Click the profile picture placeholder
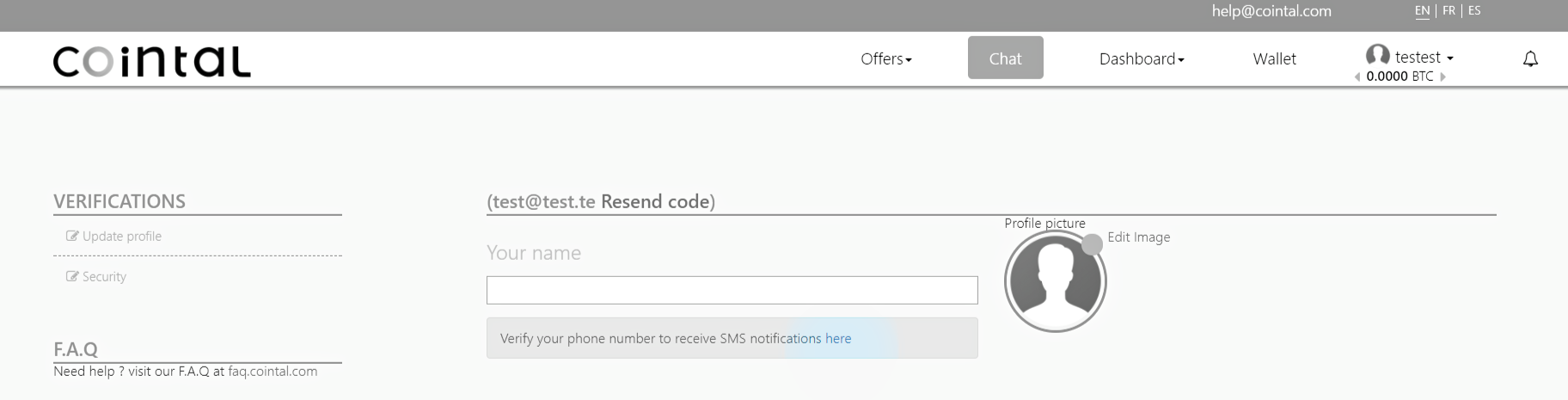 pos(1055,281)
